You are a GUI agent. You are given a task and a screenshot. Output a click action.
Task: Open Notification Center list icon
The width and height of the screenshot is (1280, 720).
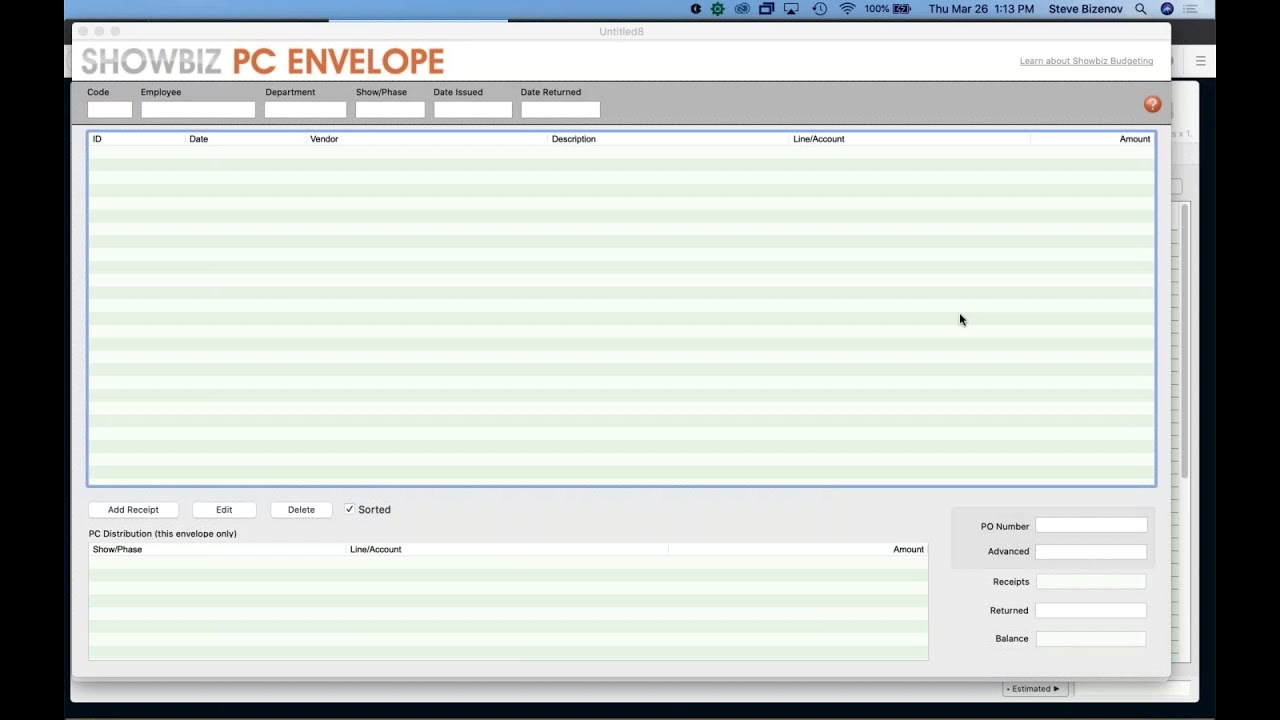[x=1190, y=9]
